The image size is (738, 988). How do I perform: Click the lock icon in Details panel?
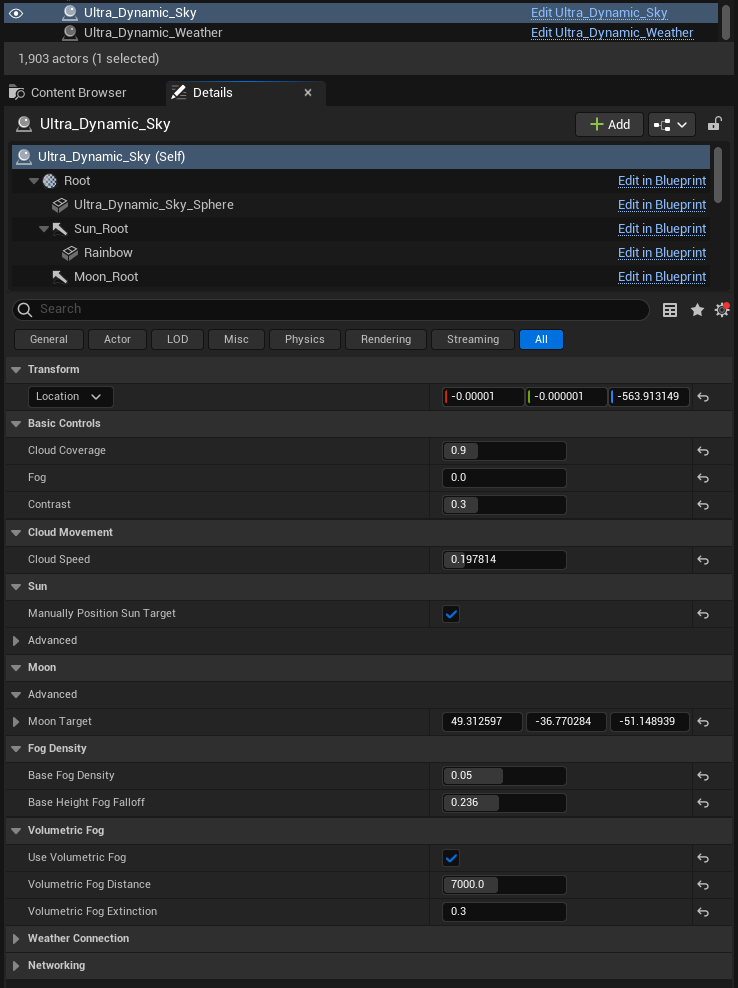[x=714, y=124]
